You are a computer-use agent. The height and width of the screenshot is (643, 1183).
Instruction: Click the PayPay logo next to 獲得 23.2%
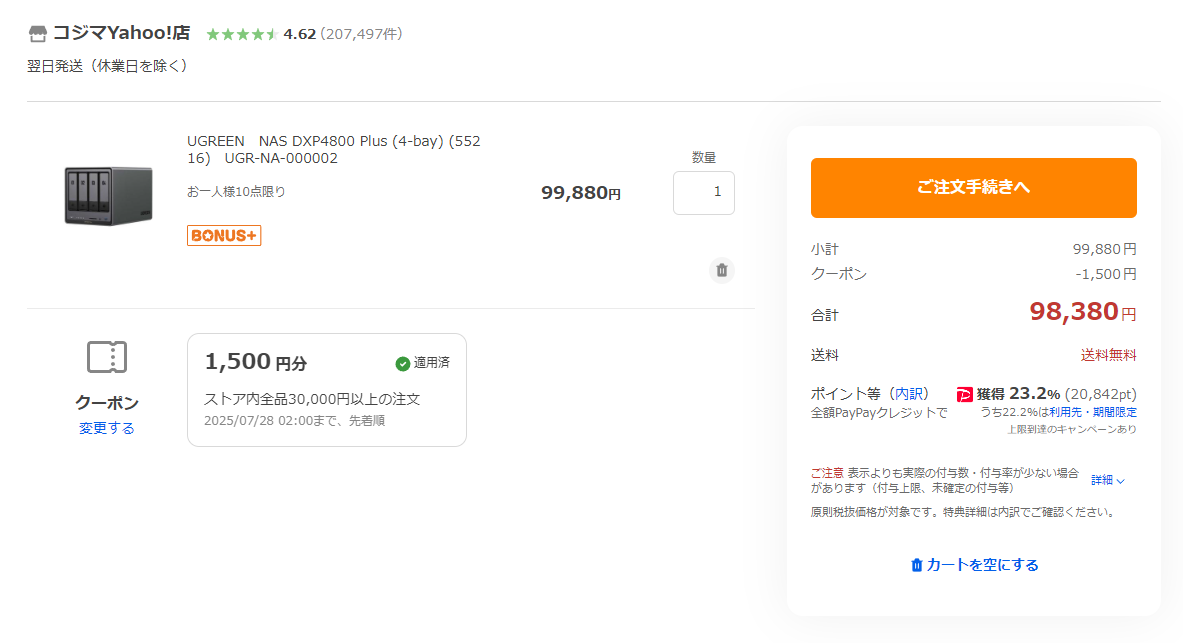[x=964, y=394]
